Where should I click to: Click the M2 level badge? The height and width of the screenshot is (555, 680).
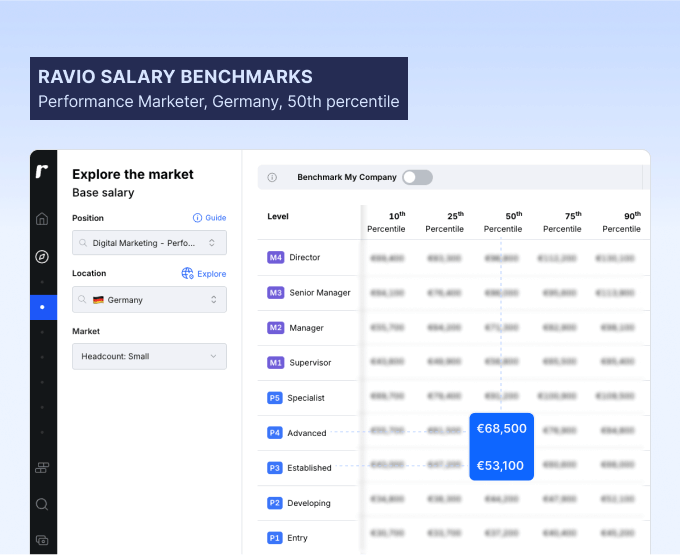pos(275,328)
